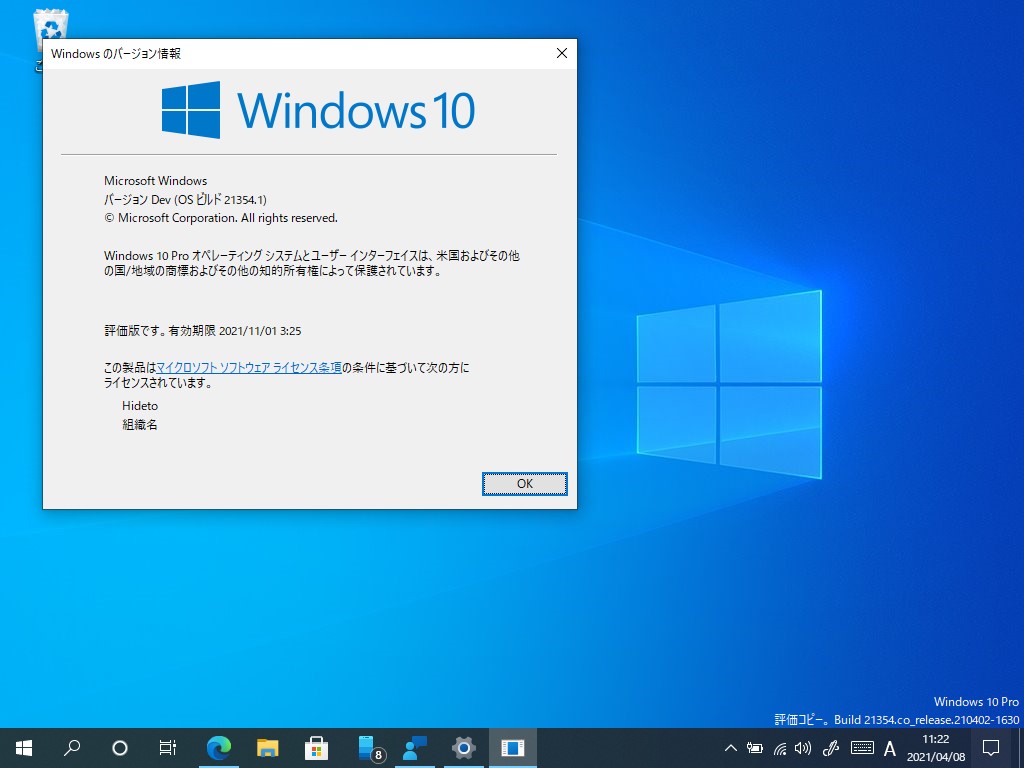
Task: Launch Microsoft Edge from the taskbar
Action: click(x=219, y=747)
